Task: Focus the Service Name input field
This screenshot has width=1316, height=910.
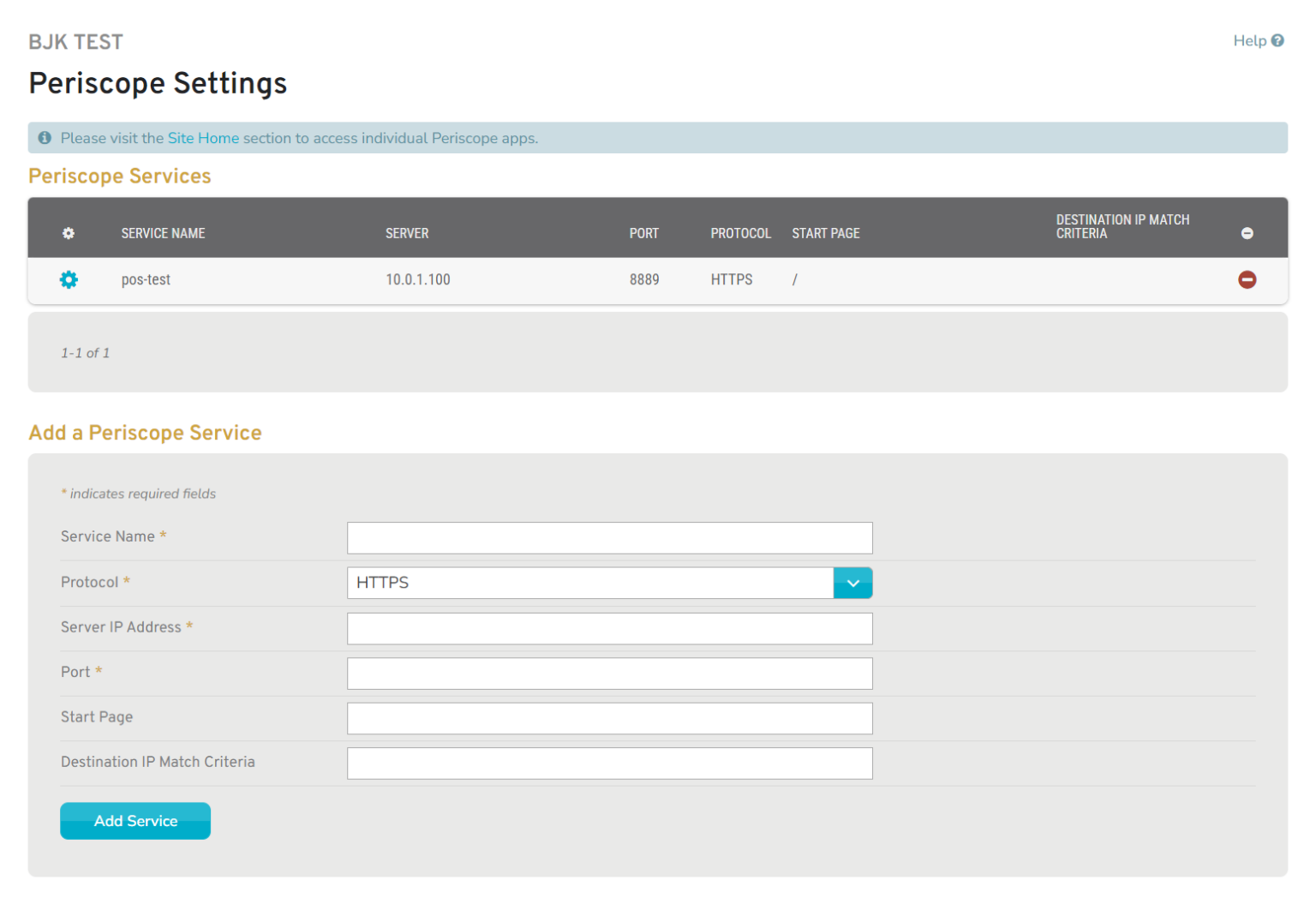Action: (609, 538)
